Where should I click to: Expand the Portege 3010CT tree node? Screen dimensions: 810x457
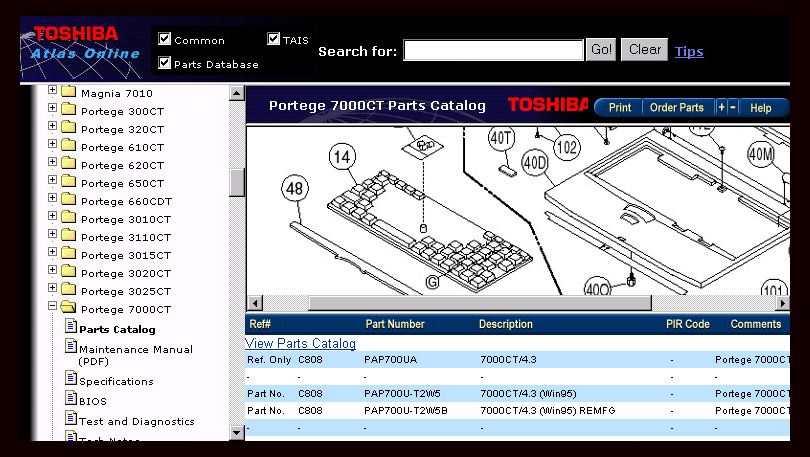tap(52, 215)
